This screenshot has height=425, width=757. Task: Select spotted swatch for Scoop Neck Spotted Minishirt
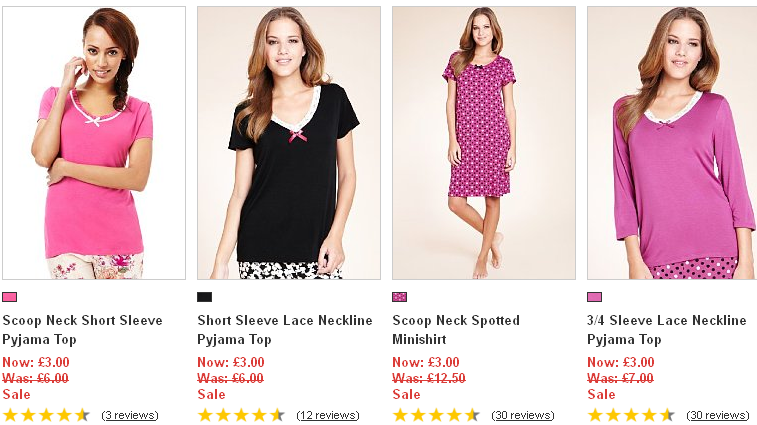click(400, 297)
